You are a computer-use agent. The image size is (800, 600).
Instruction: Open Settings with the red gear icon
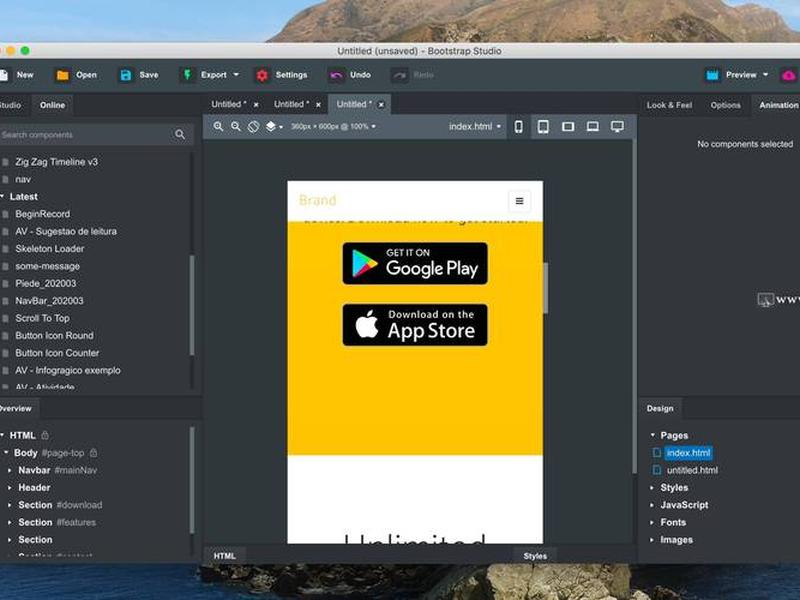262,75
